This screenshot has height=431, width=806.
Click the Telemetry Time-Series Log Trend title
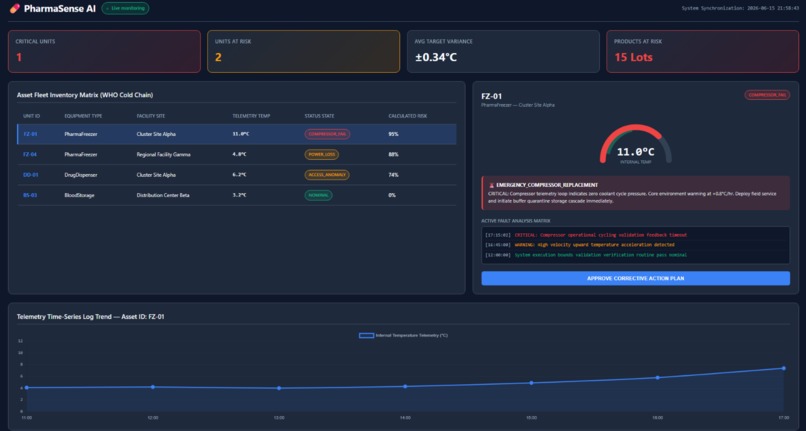click(90, 317)
